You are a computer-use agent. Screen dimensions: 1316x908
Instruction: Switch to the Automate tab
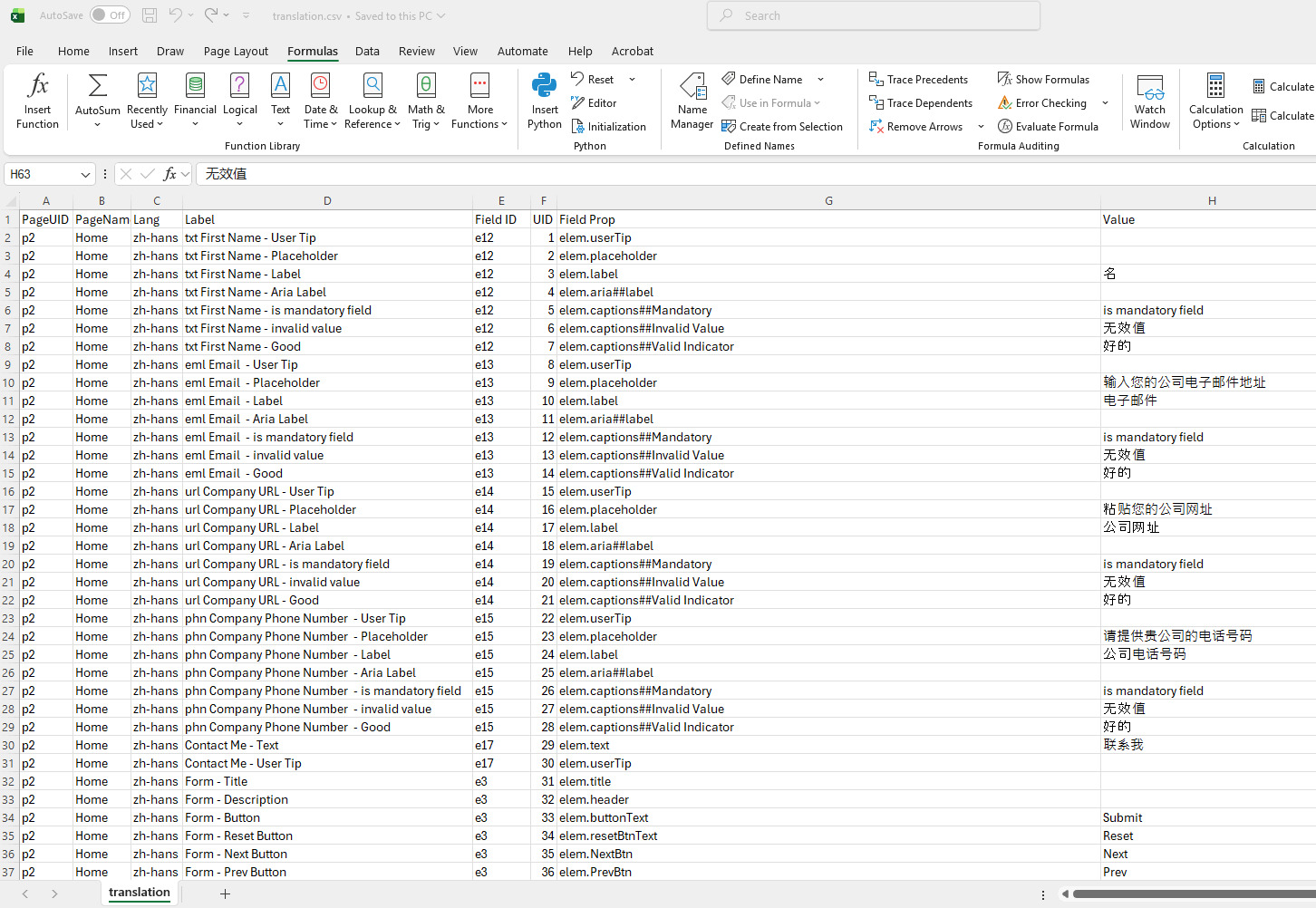point(522,52)
